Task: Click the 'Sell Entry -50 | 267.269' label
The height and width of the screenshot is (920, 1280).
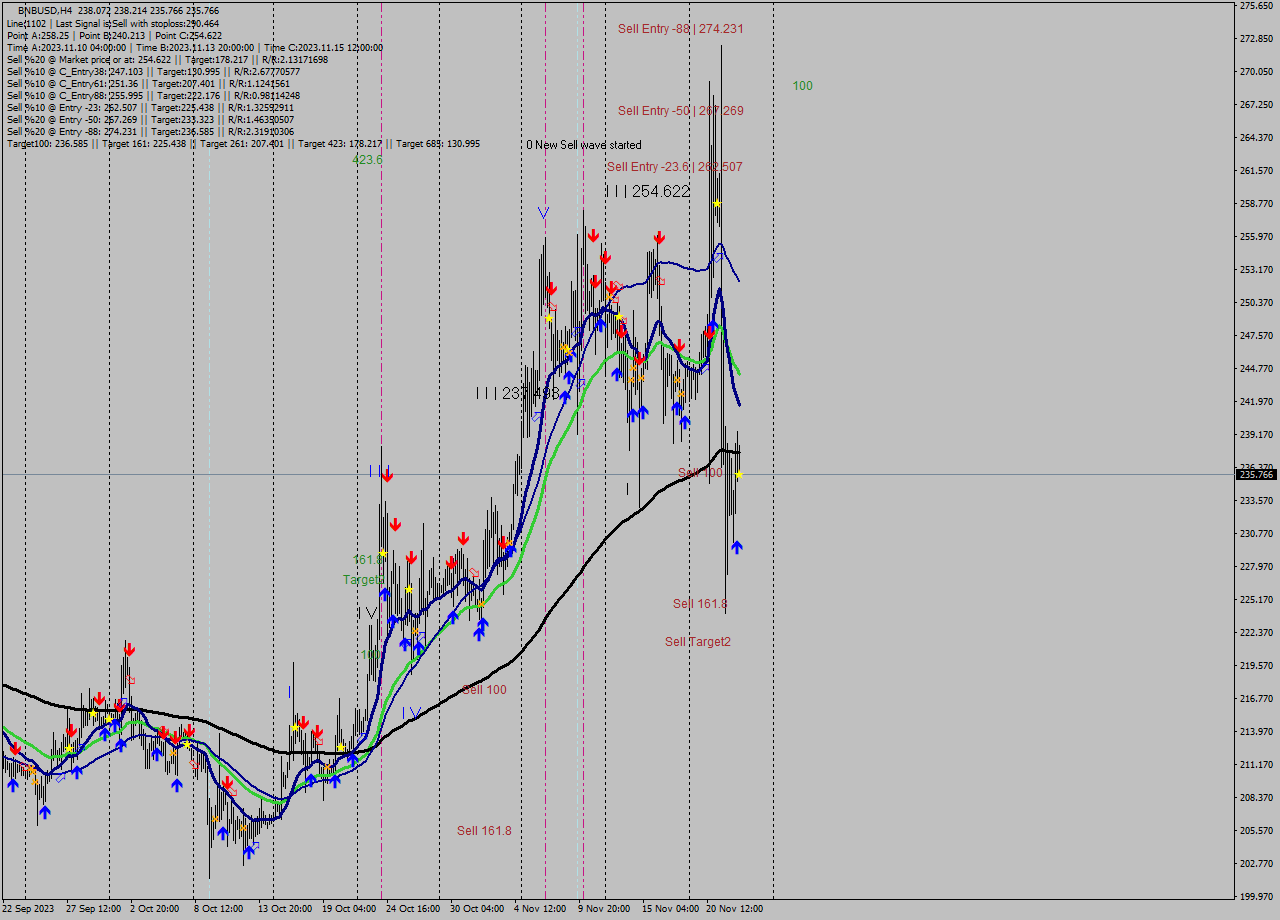Action: [x=680, y=111]
